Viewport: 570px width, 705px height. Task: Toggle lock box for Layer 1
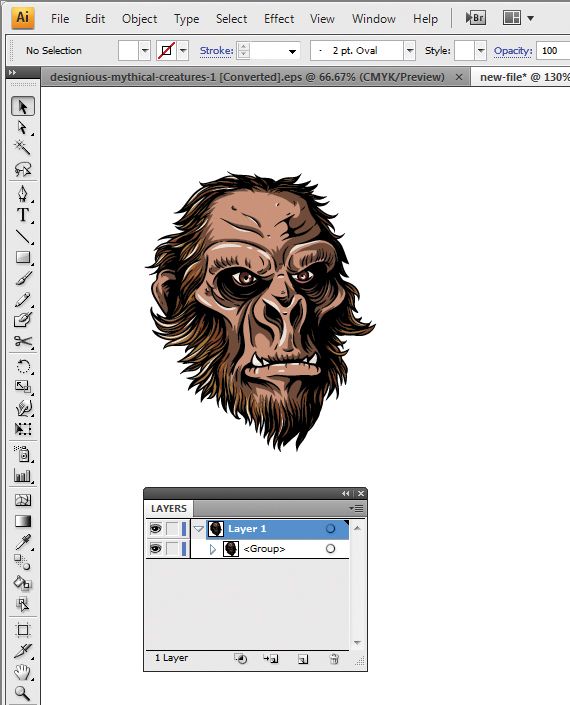[x=172, y=529]
